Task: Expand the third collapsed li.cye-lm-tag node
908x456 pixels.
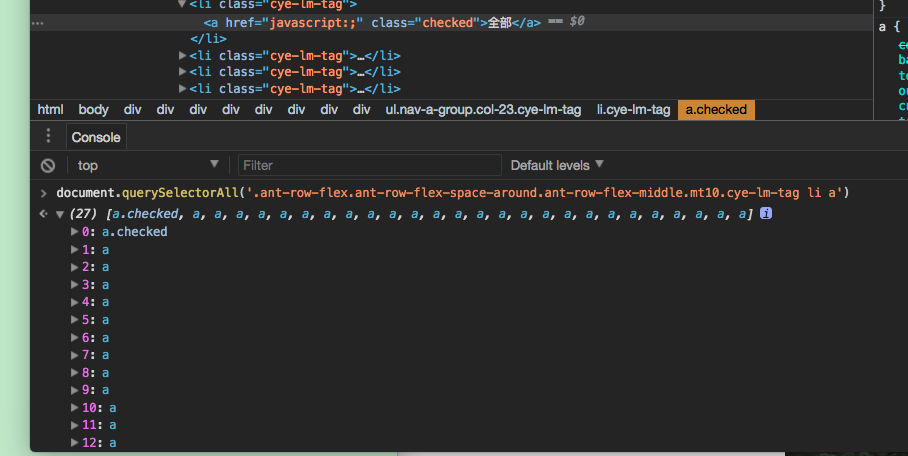Action: (182, 89)
